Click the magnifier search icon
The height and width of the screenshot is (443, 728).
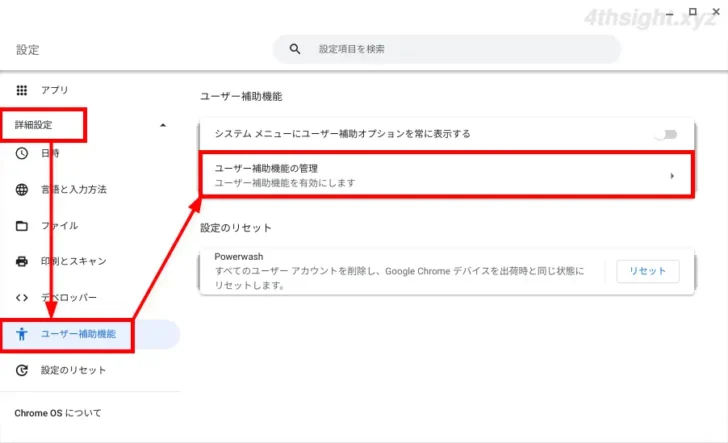coord(295,49)
